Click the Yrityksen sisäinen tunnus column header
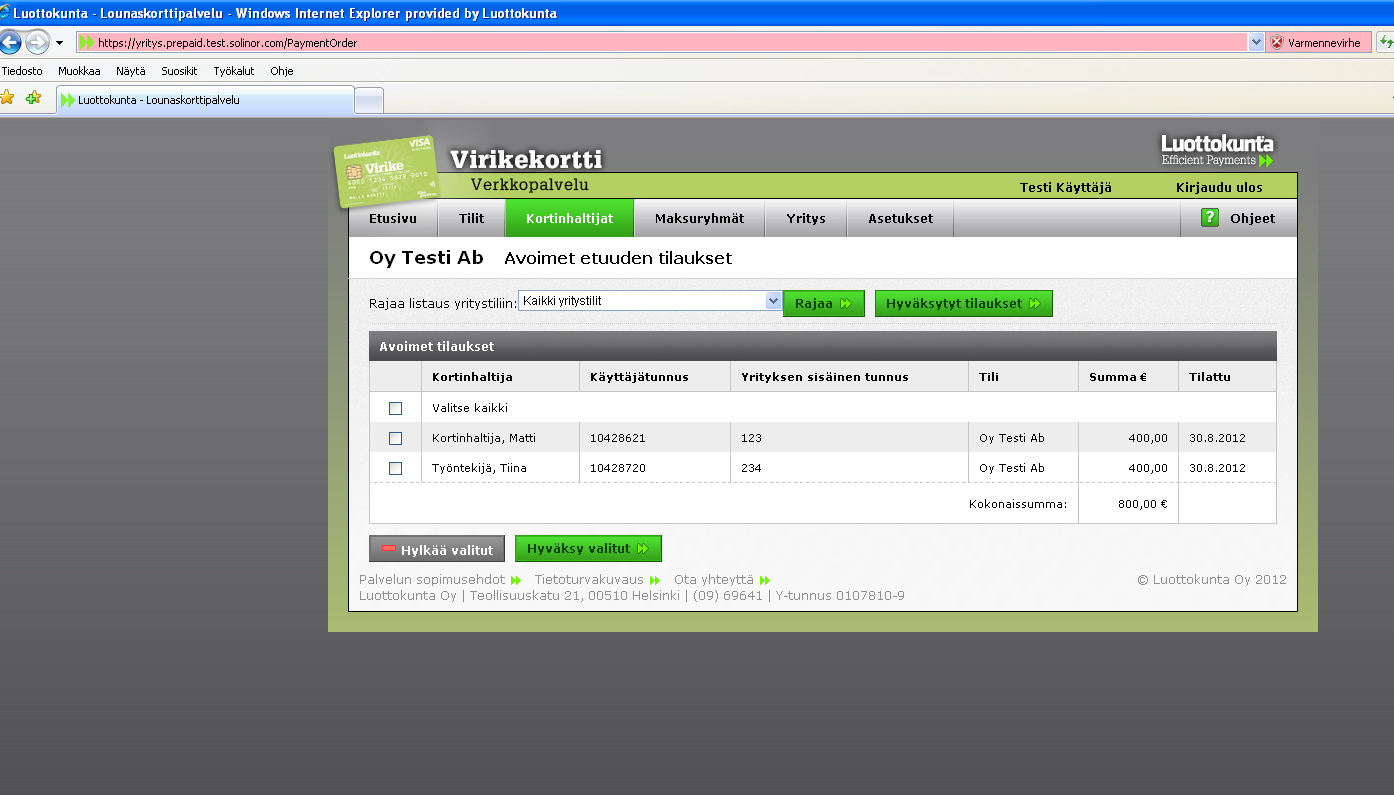Image resolution: width=1394 pixels, height=795 pixels. pyautogui.click(x=825, y=377)
